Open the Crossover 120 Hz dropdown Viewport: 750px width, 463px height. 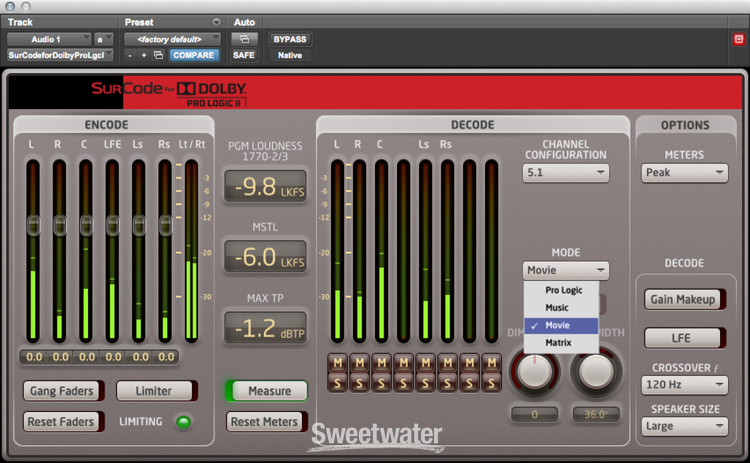pos(685,384)
